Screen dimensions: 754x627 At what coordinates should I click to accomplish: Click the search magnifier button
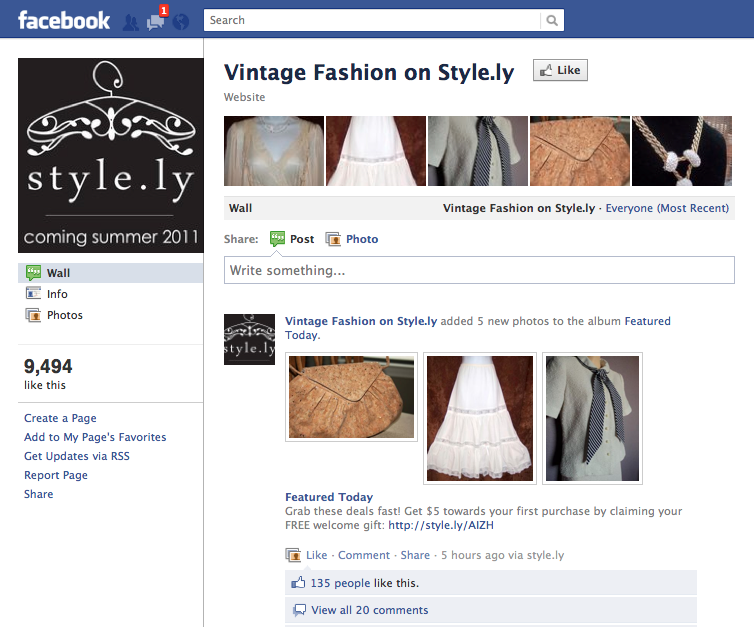(552, 20)
